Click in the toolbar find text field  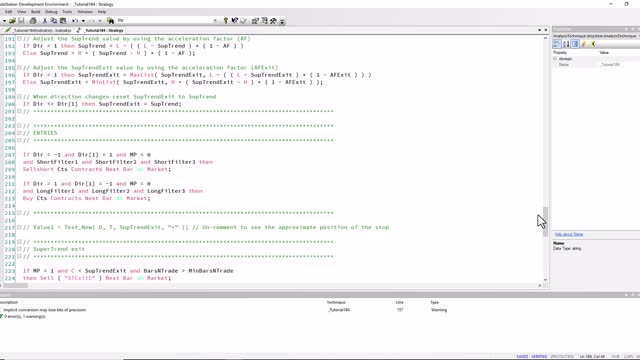click(x=164, y=20)
